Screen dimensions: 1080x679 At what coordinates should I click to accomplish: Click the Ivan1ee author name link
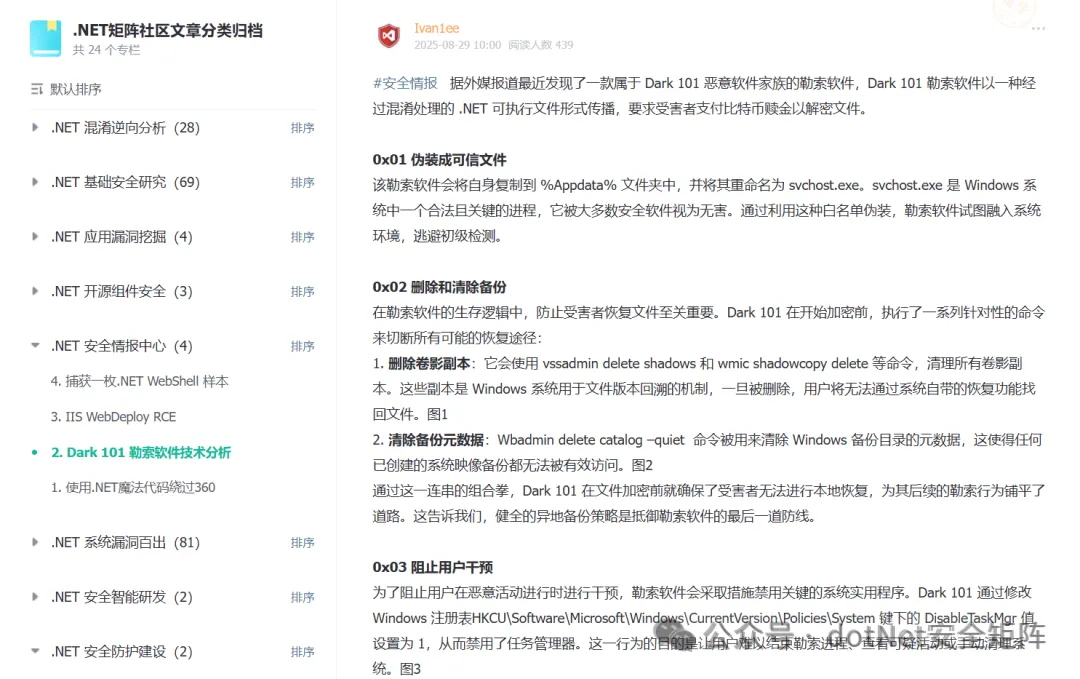[x=437, y=28]
